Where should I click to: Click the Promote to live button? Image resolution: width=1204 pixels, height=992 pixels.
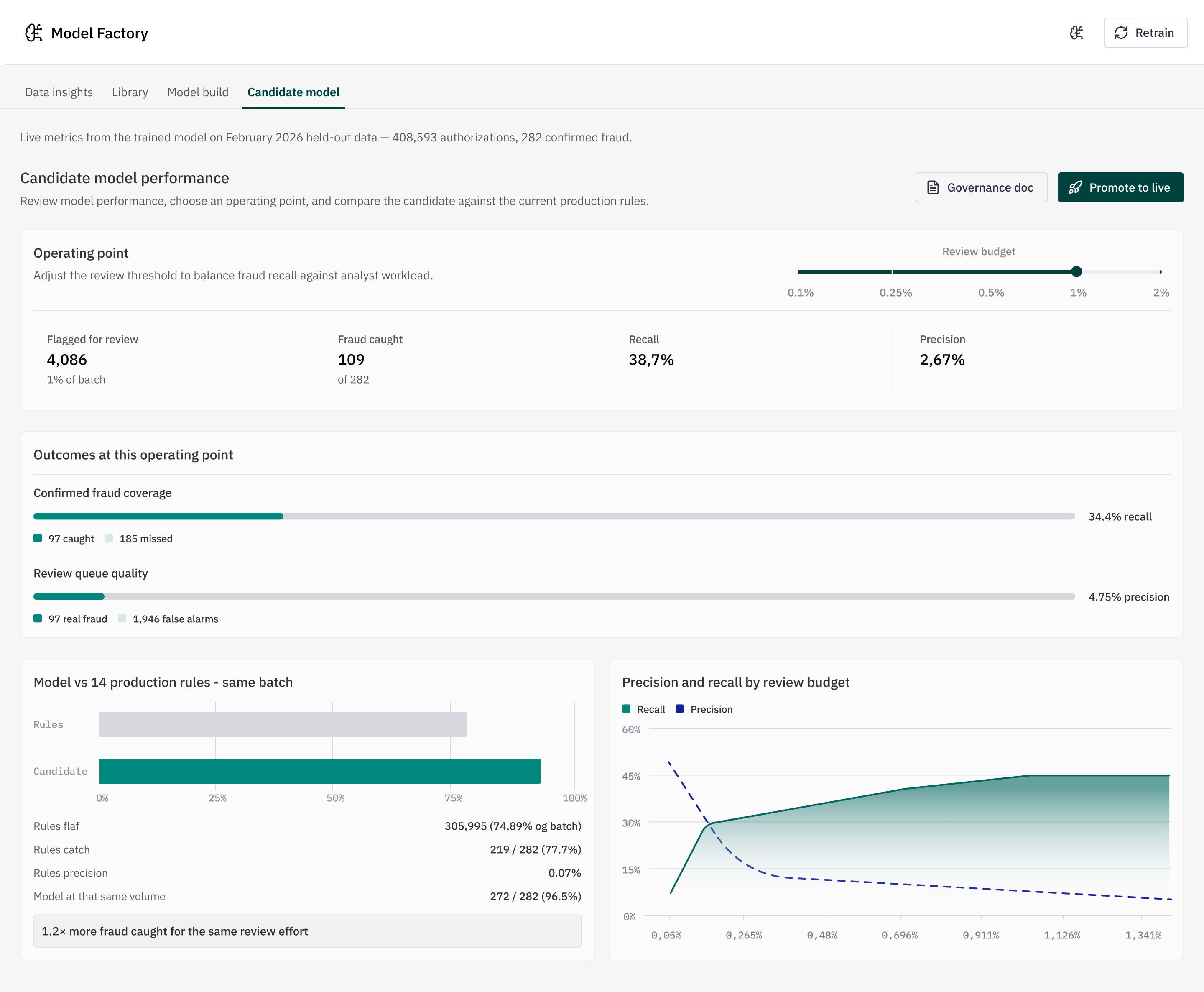1120,187
